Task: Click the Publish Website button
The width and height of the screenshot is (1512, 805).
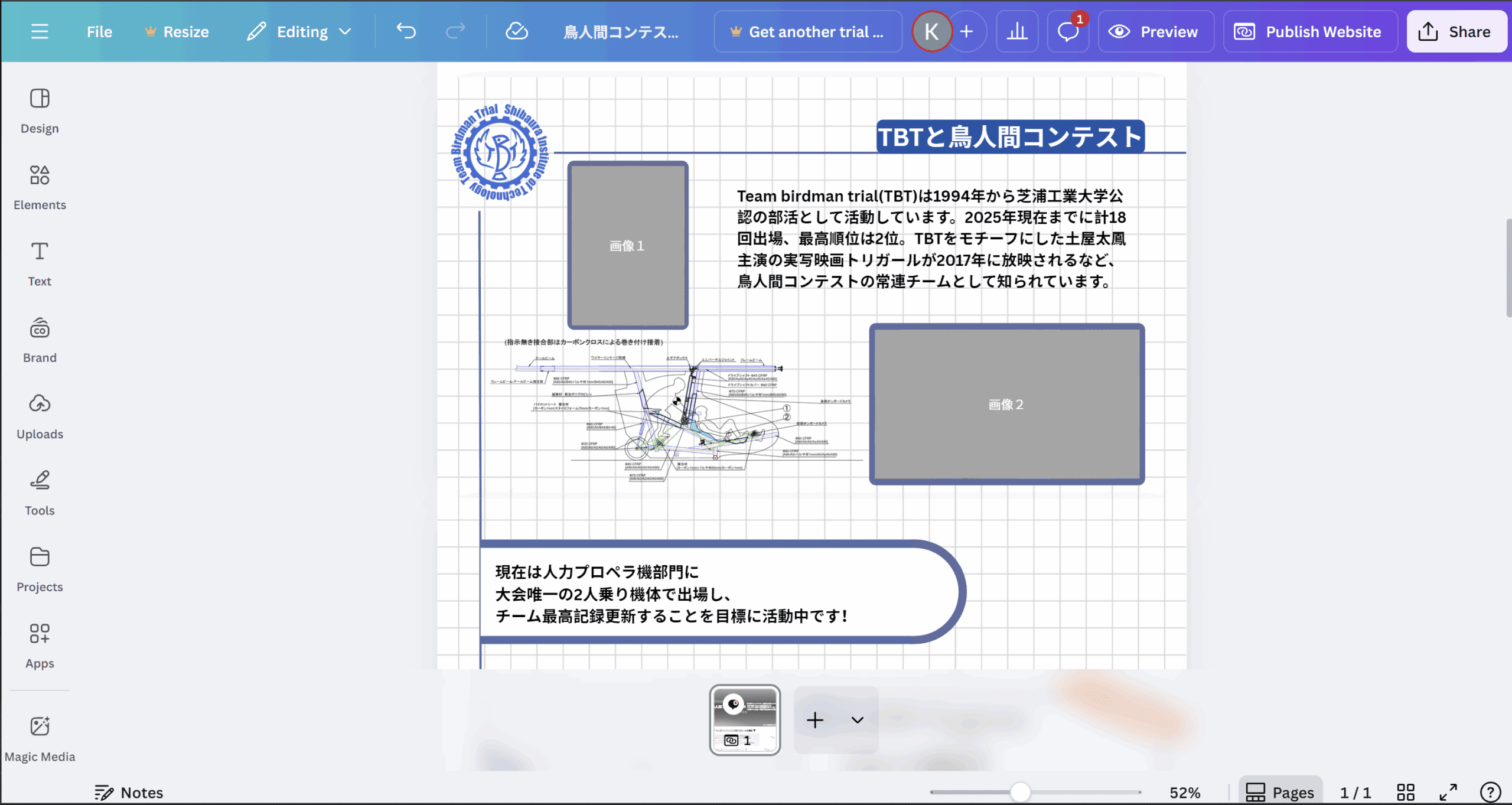Action: (1309, 31)
